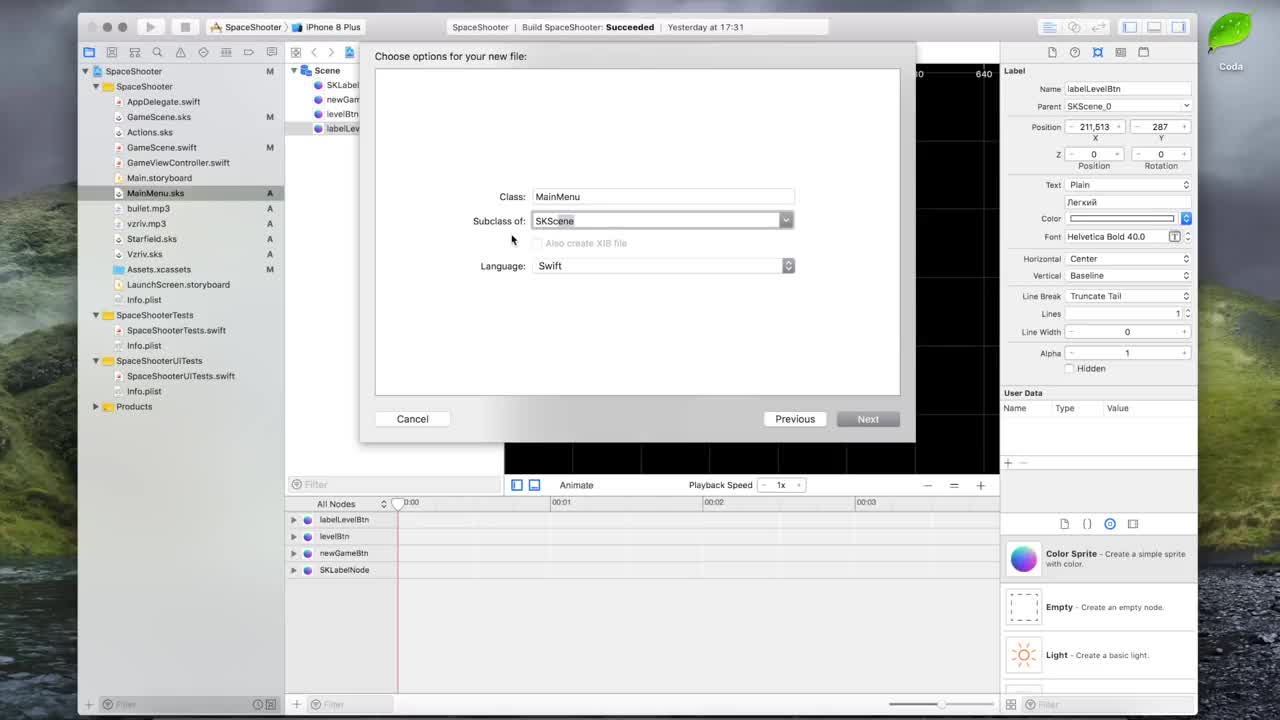This screenshot has height=720, width=1280.
Task: Toggle the Navigator panel visibility
Action: (1130, 27)
